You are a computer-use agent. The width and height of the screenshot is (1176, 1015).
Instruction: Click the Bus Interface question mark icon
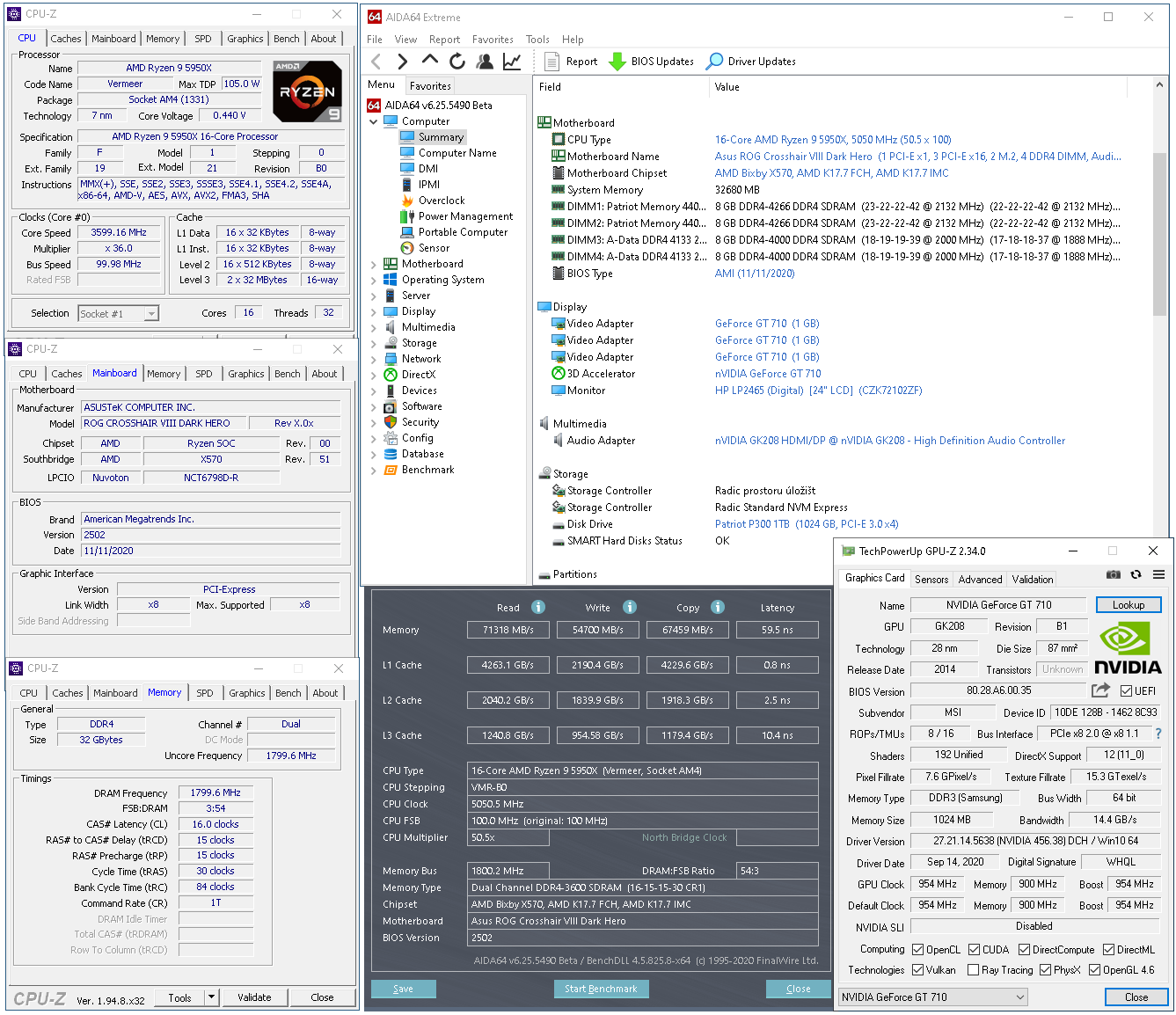pos(1158,734)
